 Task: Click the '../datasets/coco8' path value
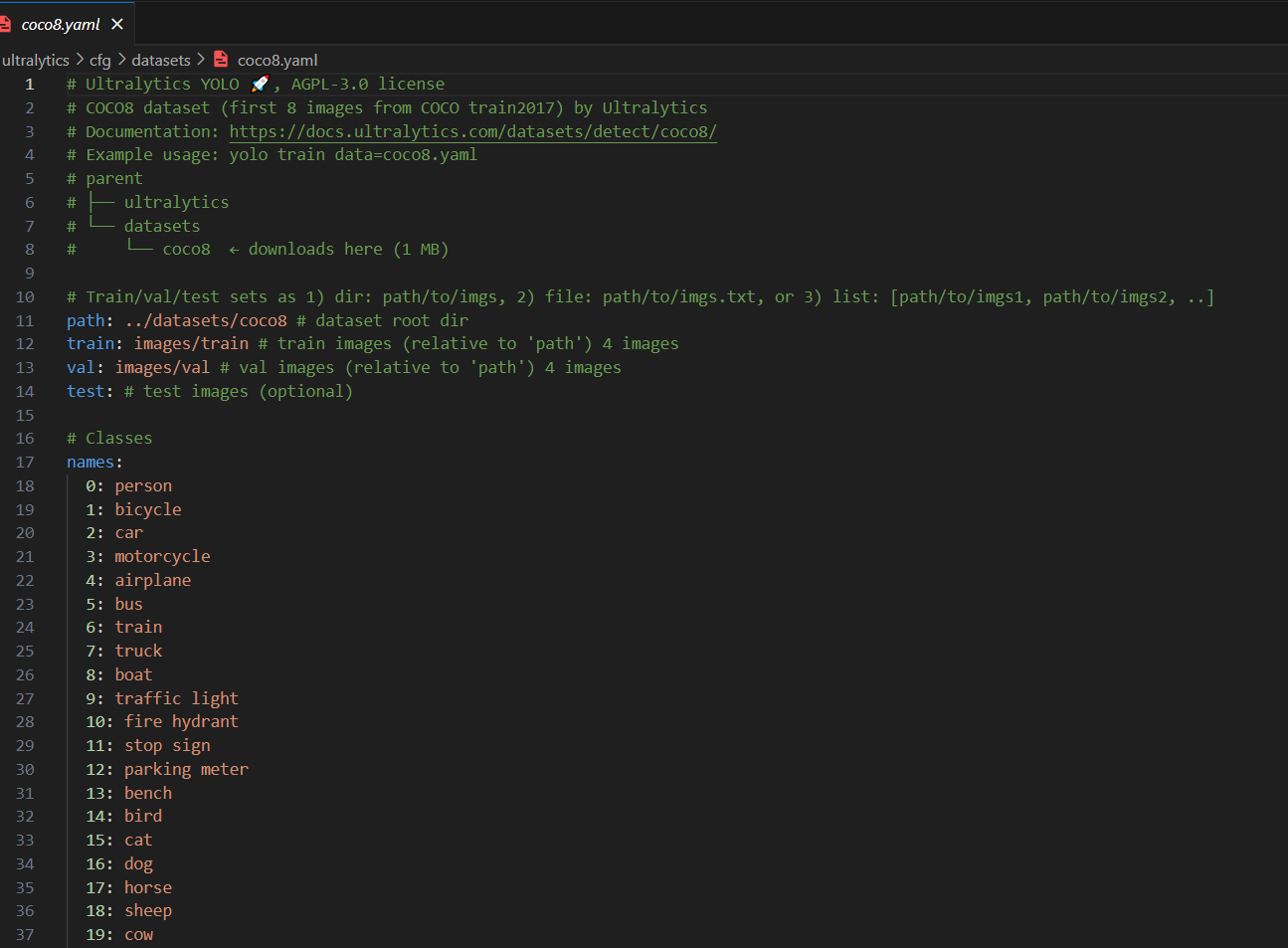pyautogui.click(x=206, y=320)
